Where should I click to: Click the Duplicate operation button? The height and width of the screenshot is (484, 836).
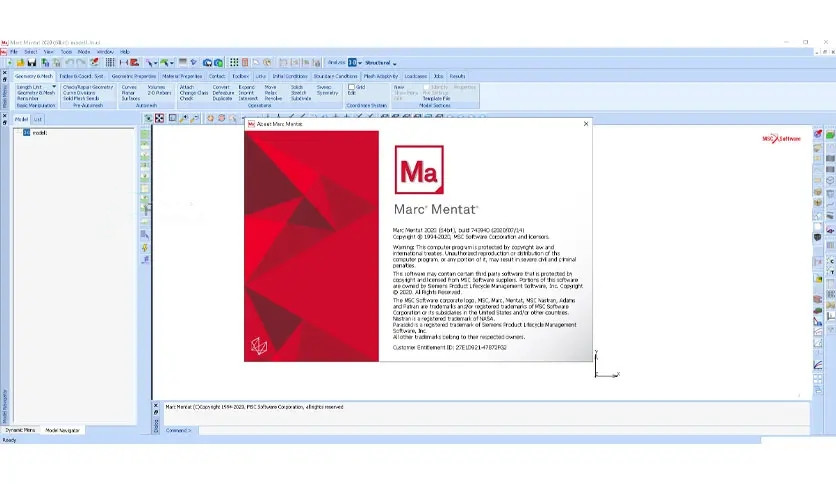222,99
